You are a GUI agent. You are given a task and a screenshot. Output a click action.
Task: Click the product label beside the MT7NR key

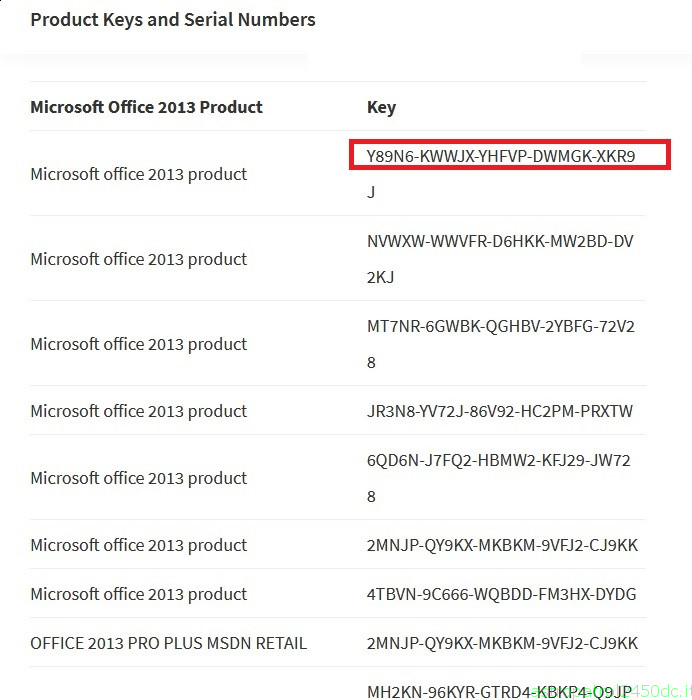[x=138, y=344]
